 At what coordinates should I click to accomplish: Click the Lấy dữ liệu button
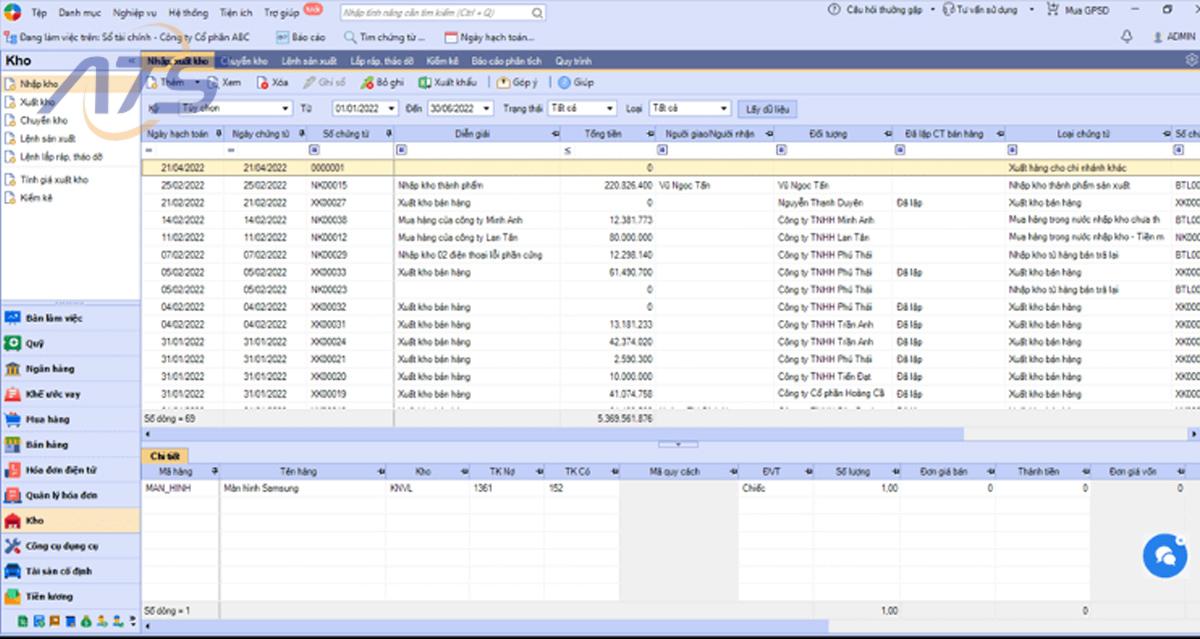click(x=767, y=108)
